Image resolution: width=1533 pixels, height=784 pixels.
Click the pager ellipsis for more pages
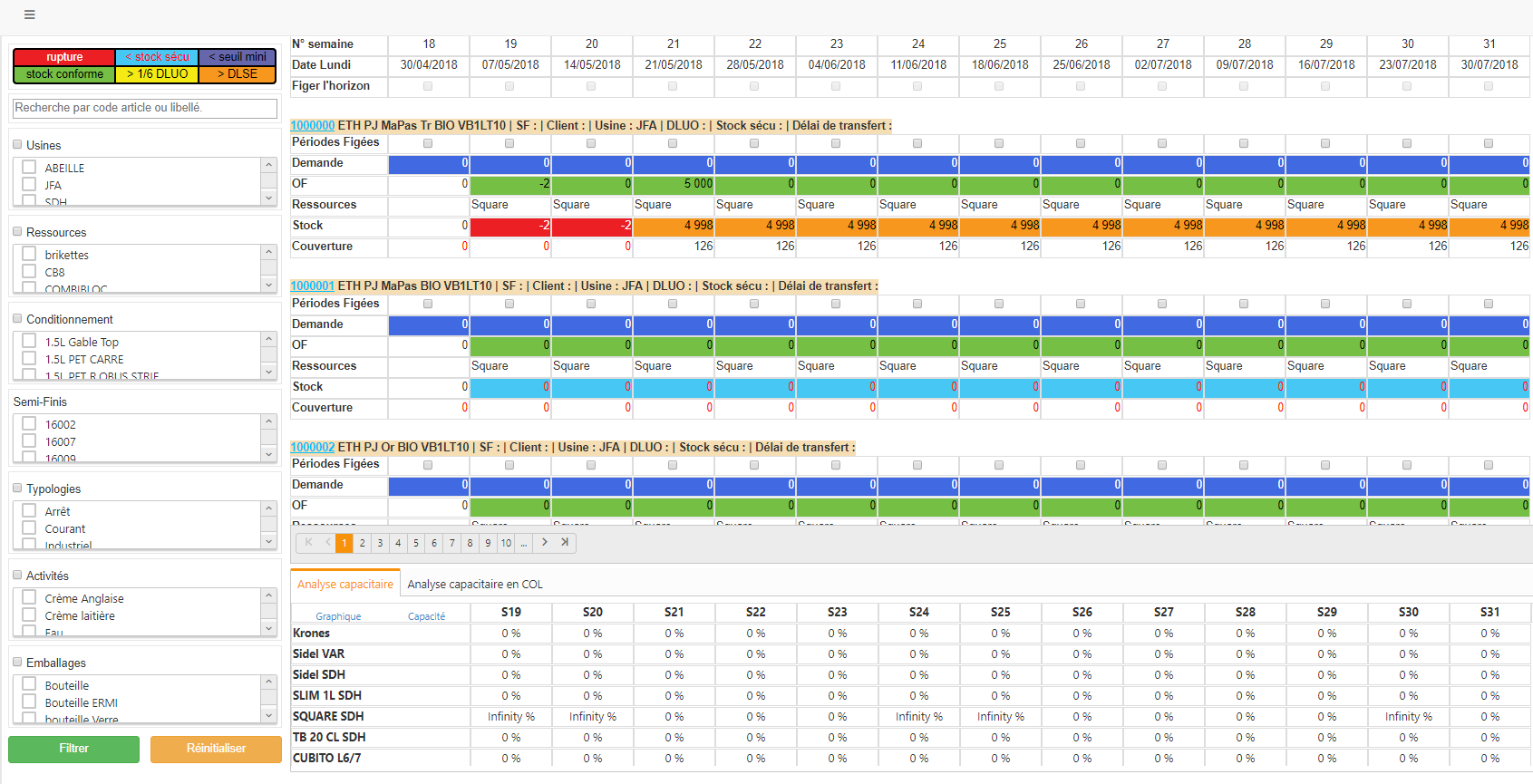pos(524,543)
